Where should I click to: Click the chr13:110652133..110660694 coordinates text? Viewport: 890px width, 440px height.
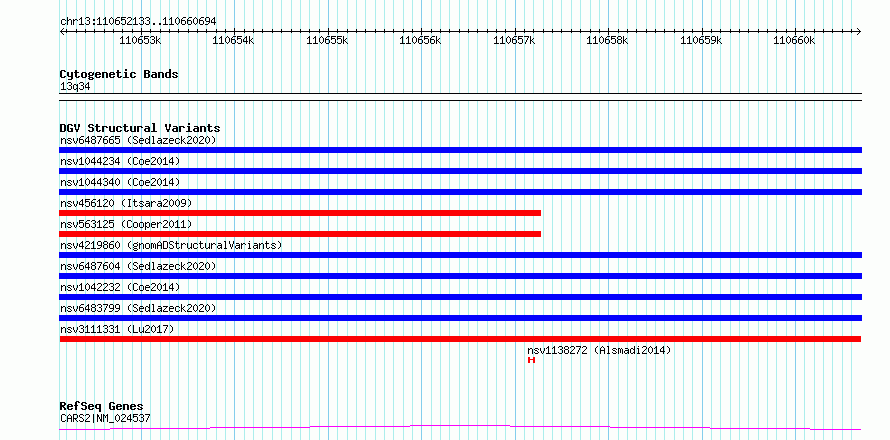click(138, 22)
